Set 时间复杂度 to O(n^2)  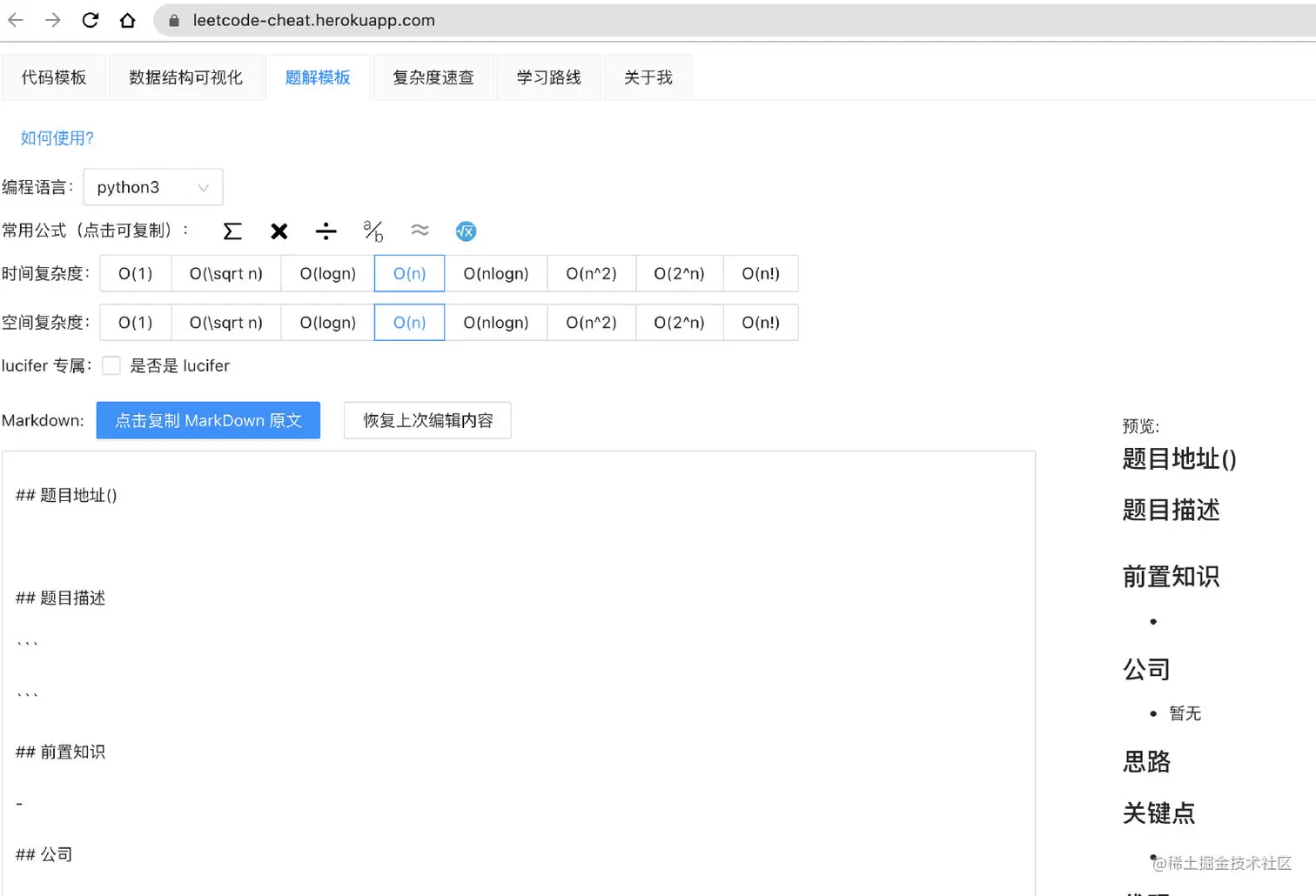coord(592,274)
